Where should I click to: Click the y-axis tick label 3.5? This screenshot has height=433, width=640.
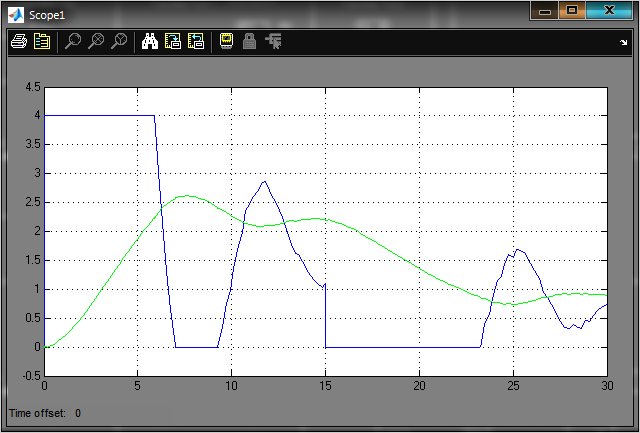click(x=33, y=144)
